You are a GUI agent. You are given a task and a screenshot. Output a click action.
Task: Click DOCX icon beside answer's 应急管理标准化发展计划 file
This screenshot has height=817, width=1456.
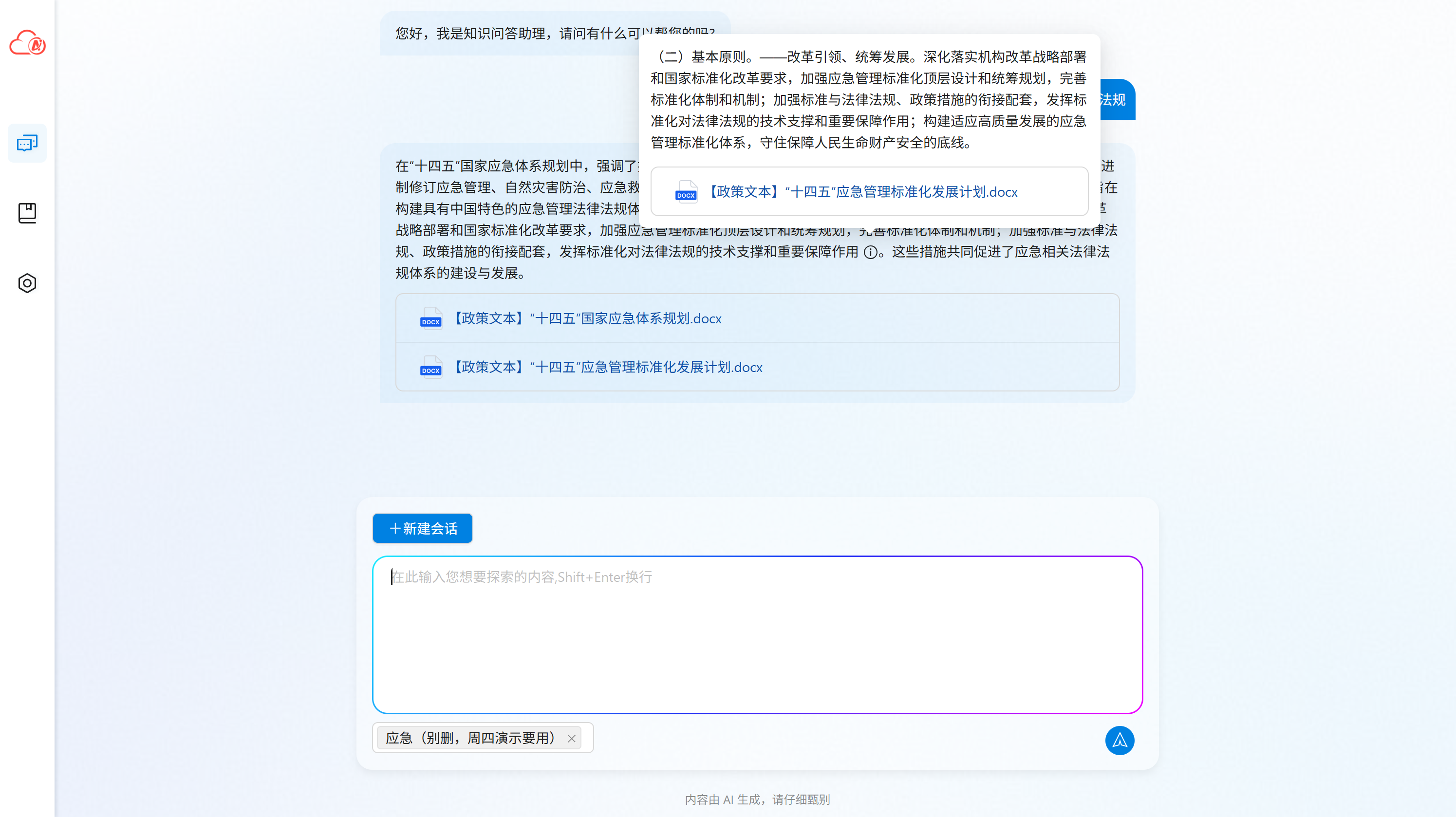(x=430, y=367)
